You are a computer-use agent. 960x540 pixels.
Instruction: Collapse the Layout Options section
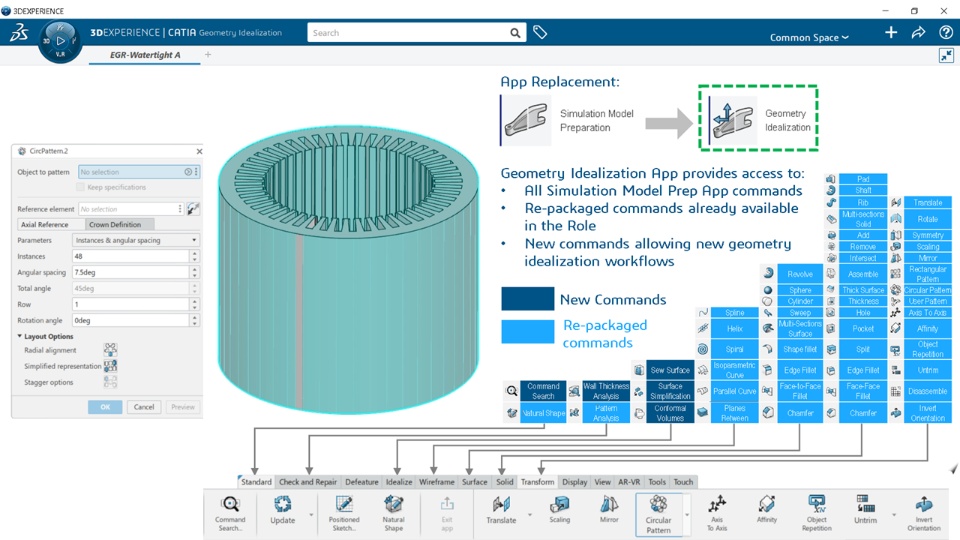(20, 336)
